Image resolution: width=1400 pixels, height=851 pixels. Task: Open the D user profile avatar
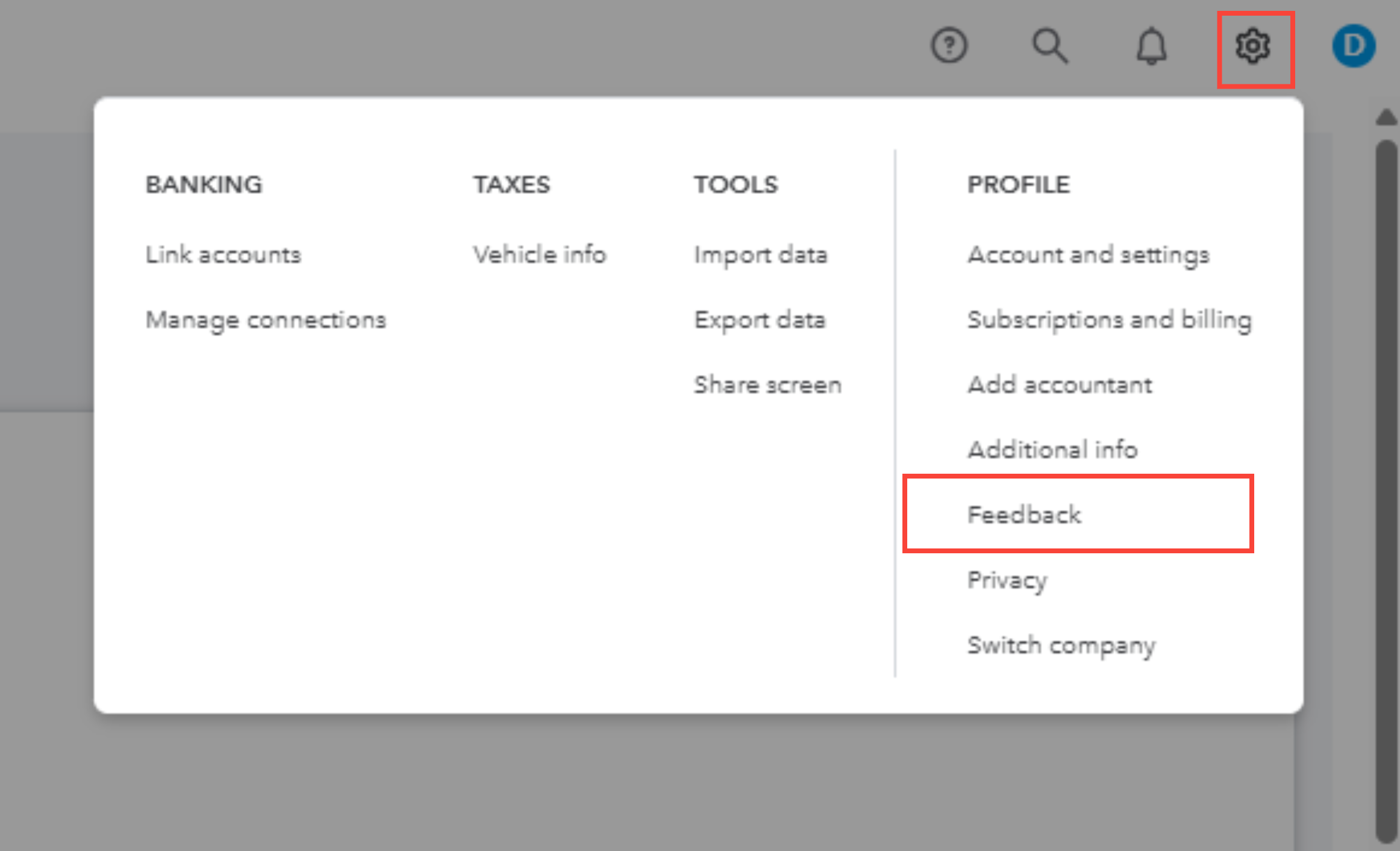click(x=1354, y=46)
